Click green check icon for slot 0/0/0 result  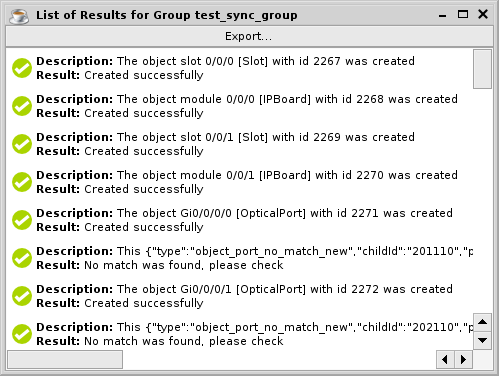pyautogui.click(x=22, y=68)
